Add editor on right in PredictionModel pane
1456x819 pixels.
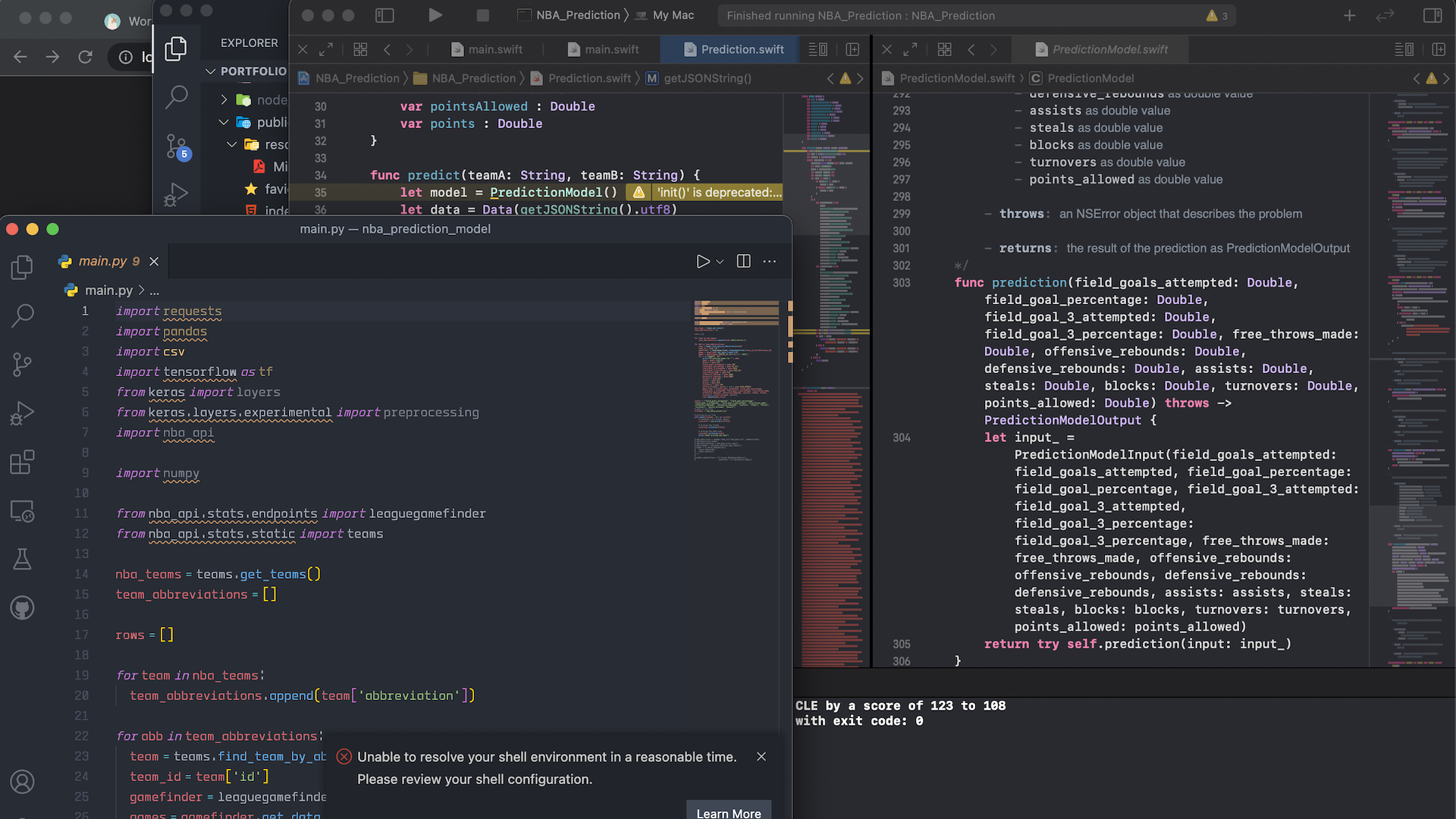1439,49
